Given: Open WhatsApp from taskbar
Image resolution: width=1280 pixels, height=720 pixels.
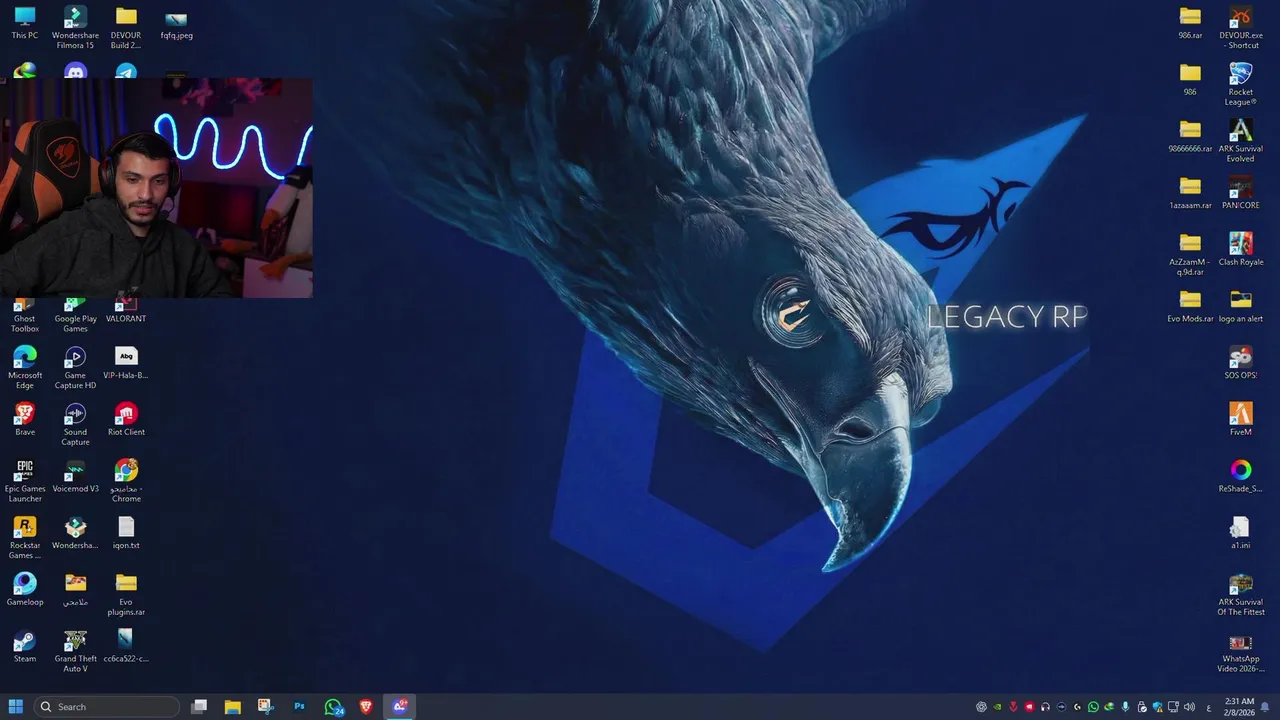Looking at the screenshot, I should [x=334, y=707].
